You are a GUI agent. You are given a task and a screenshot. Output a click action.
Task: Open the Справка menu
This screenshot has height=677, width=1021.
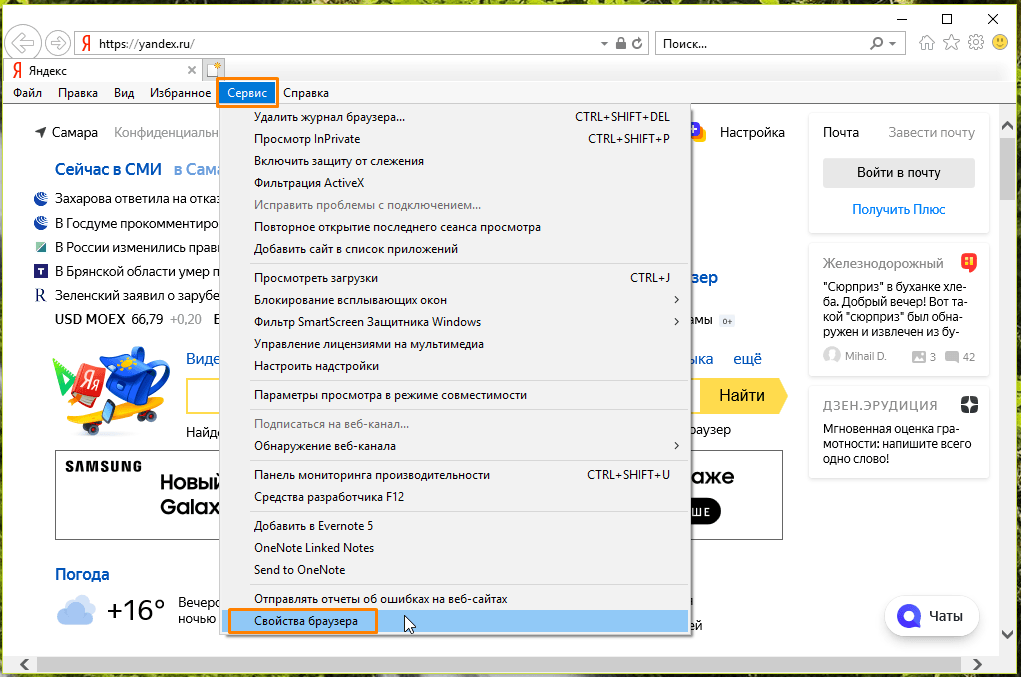[306, 93]
